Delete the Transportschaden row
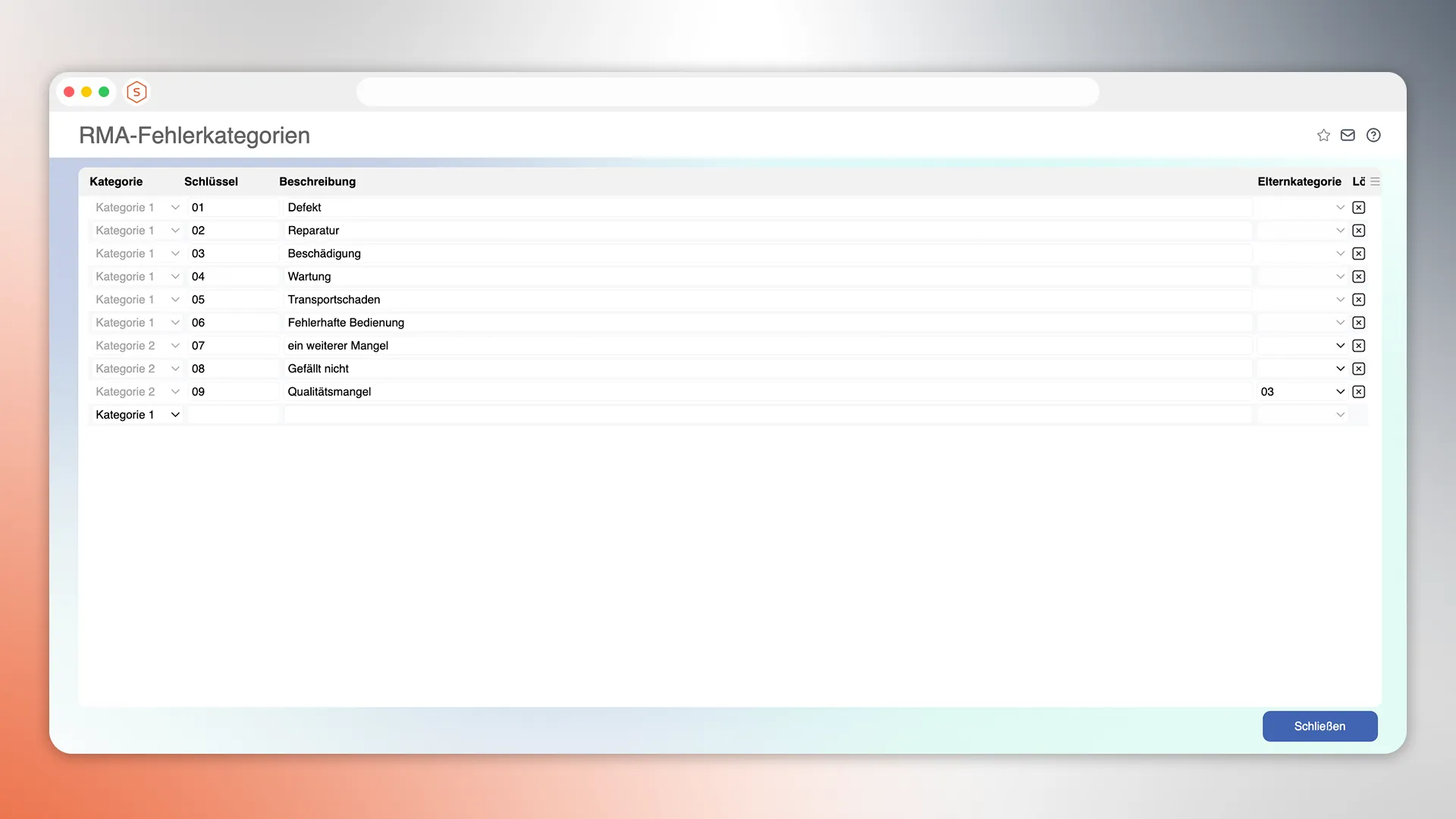The width and height of the screenshot is (1456, 819). 1358,300
